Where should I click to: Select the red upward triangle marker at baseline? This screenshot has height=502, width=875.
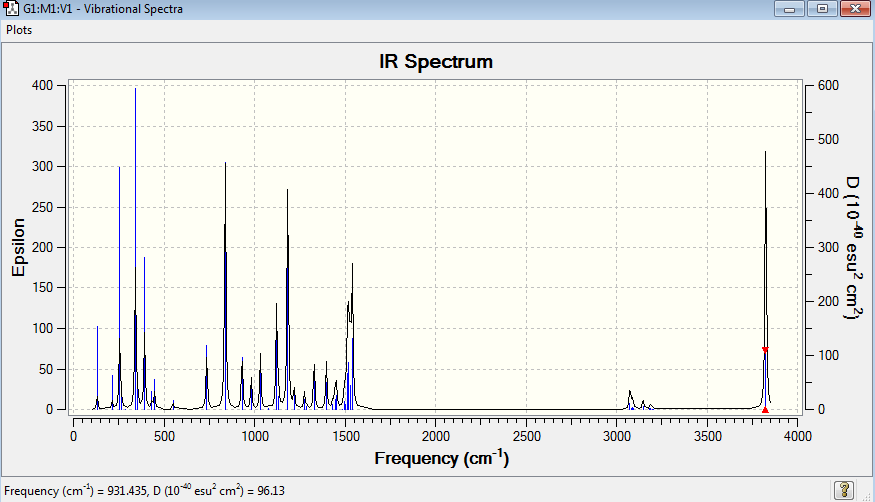point(765,410)
